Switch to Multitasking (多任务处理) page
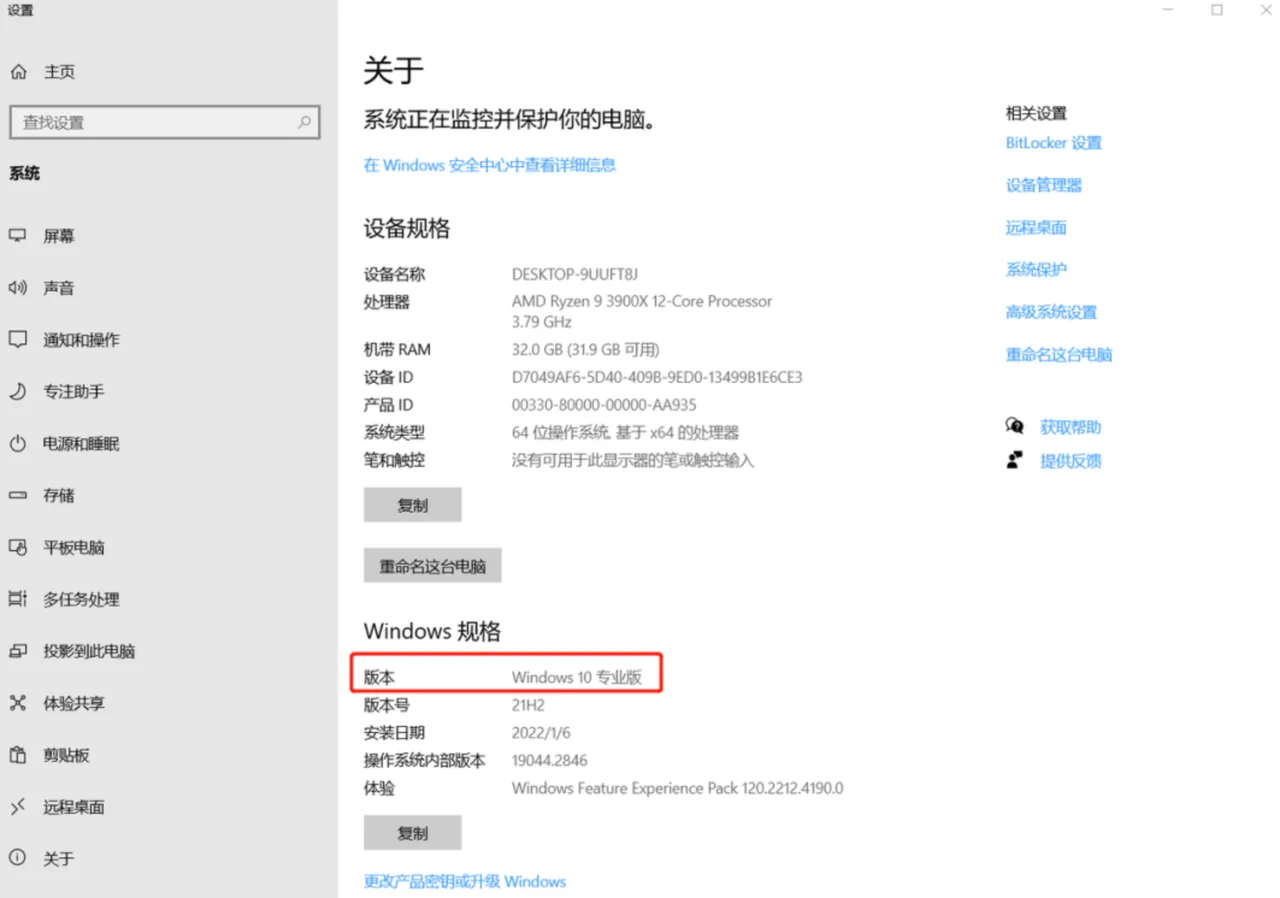This screenshot has width=1280, height=898. 81,600
